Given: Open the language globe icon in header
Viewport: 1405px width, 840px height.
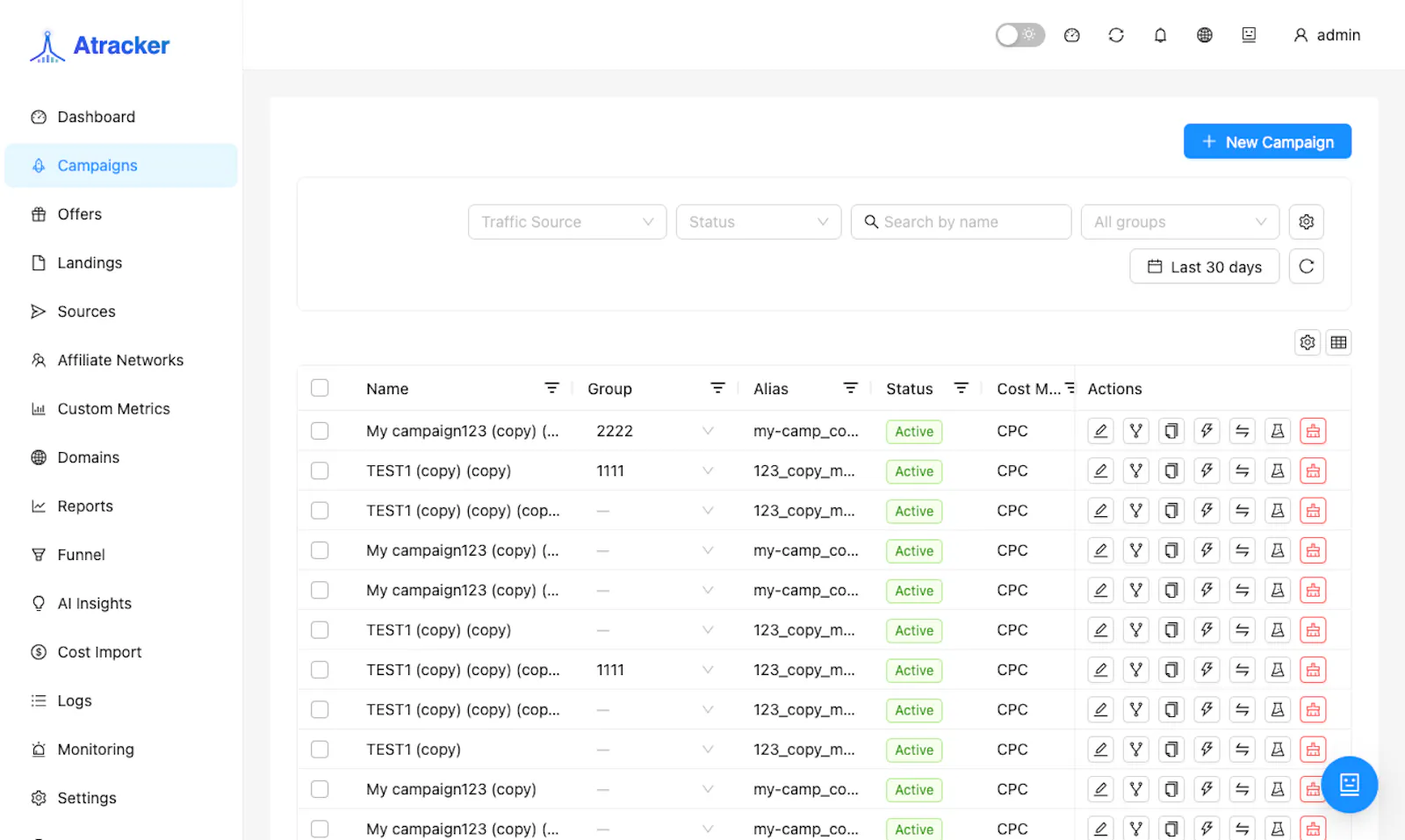Looking at the screenshot, I should 1205,35.
